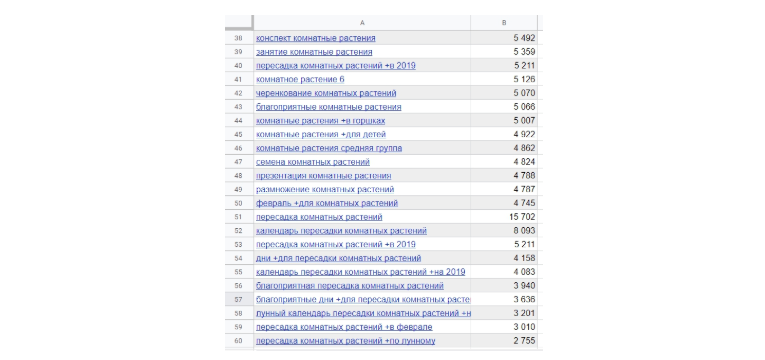Screen dimensions: 765x360
Task: Select row 53 cell 'пересадка комнатных растений +в 2019'
Action: [x=362, y=244]
